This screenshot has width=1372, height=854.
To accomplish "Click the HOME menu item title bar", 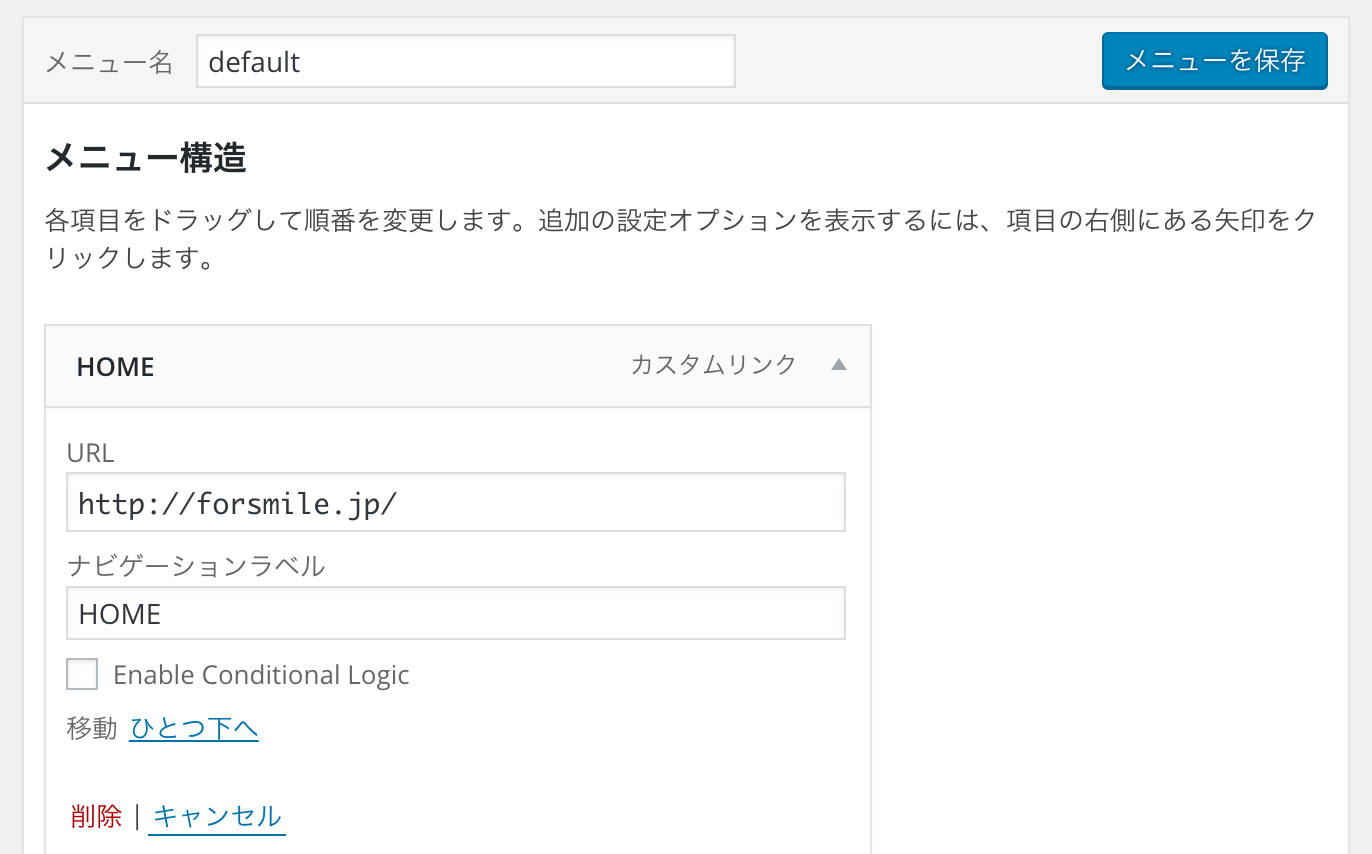I will click(458, 366).
